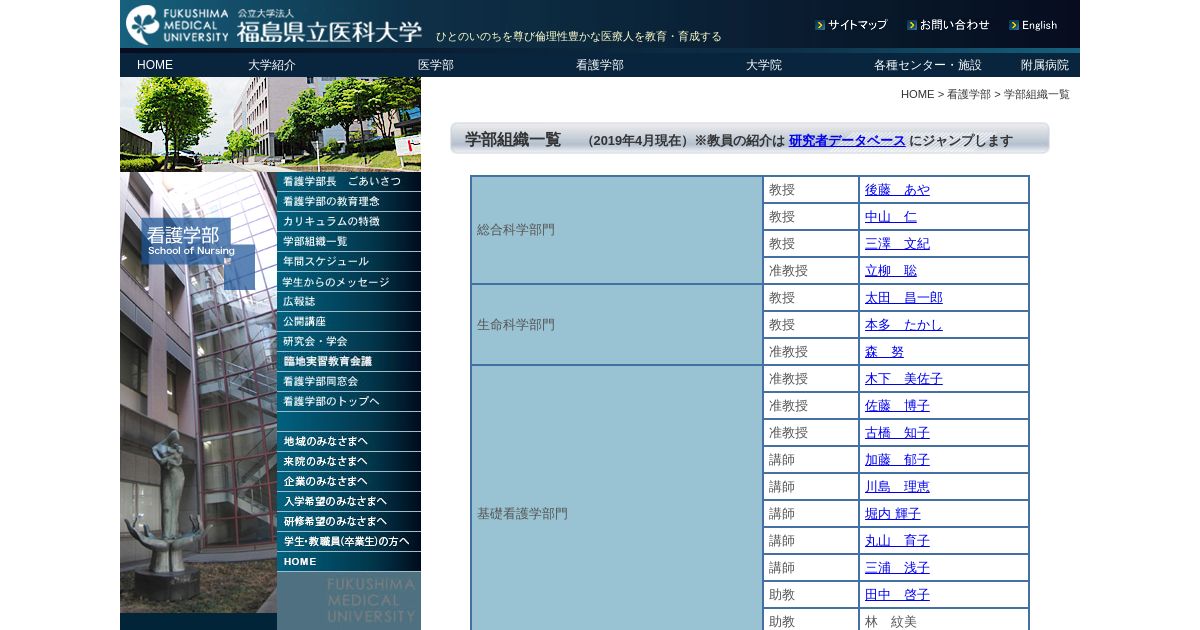The width and height of the screenshot is (1200, 630).
Task: Open 古橋 知子's researcher profile
Action: [x=897, y=433]
